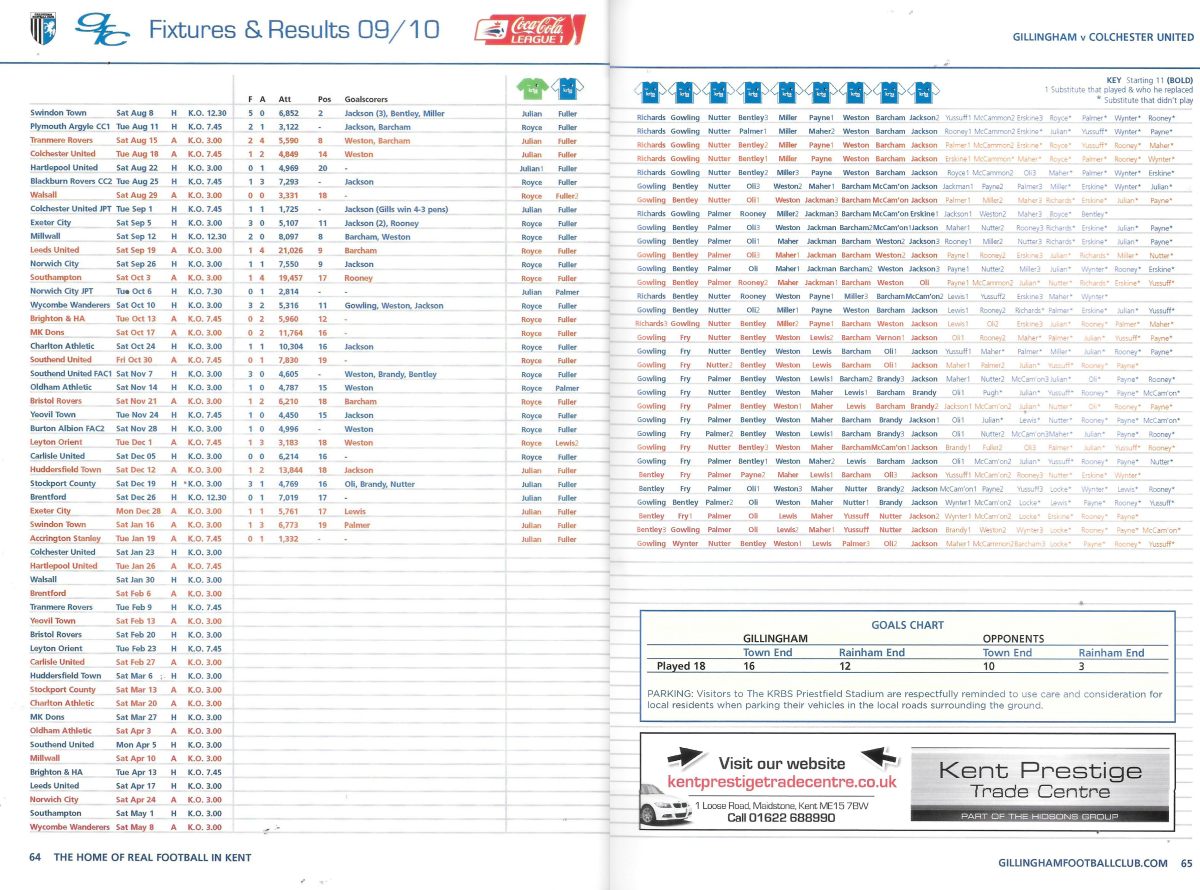This screenshot has width=1200, height=890.
Task: Click the blue shirt above the Richards column
Action: pyautogui.click(x=649, y=91)
